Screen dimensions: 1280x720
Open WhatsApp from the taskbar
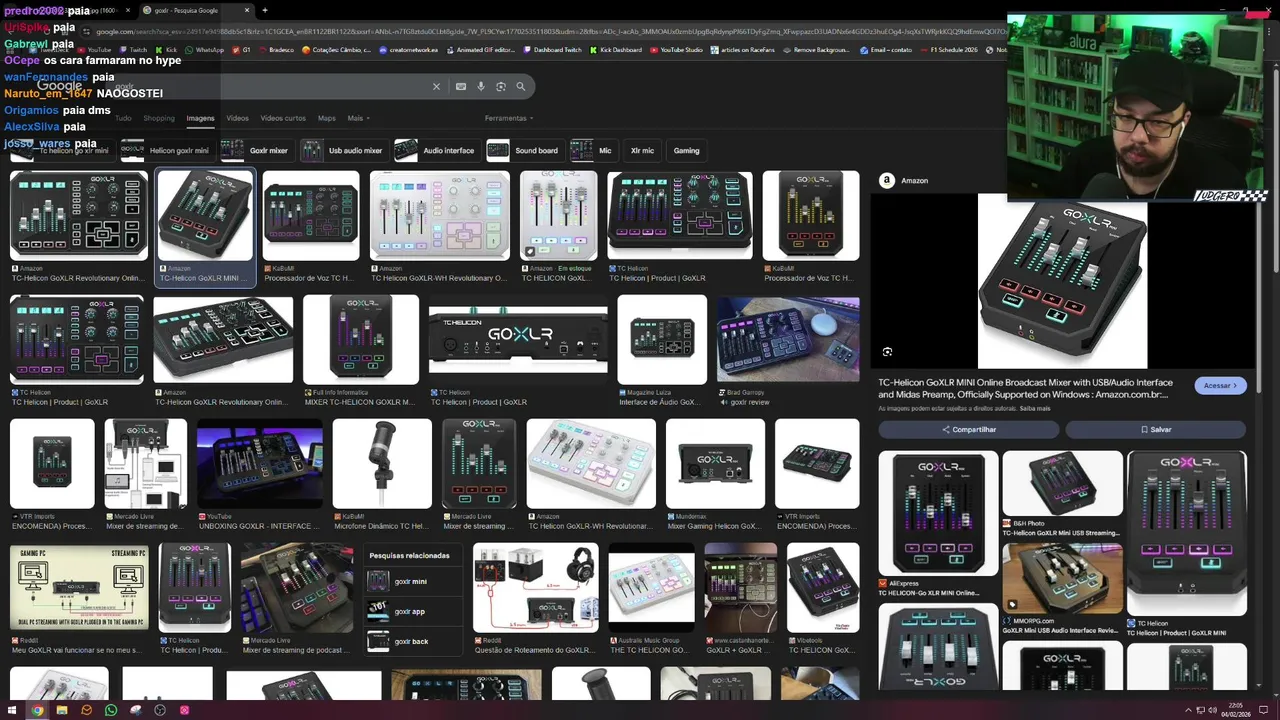(x=111, y=710)
